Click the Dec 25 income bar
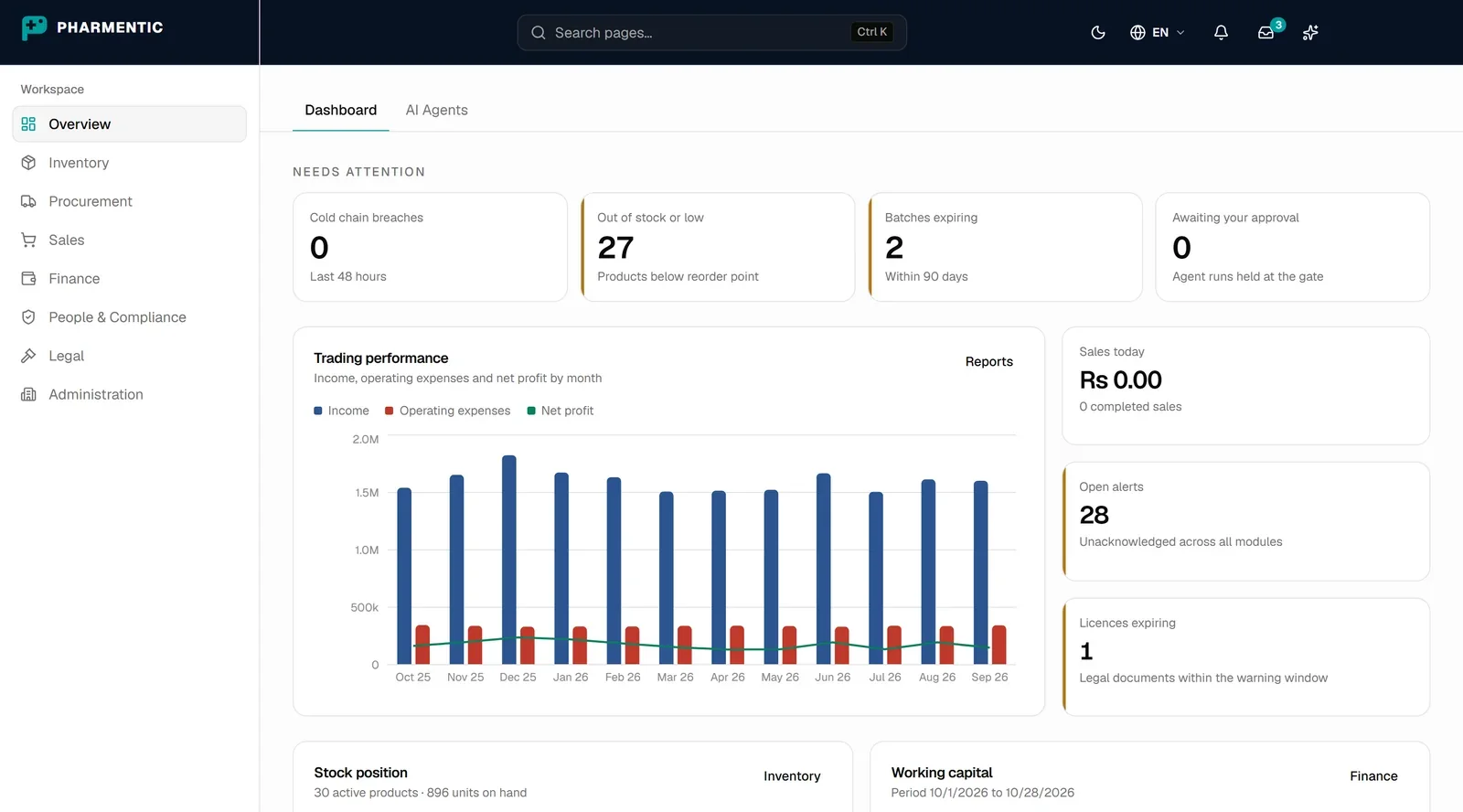Screen dimensions: 1463x812 509,560
